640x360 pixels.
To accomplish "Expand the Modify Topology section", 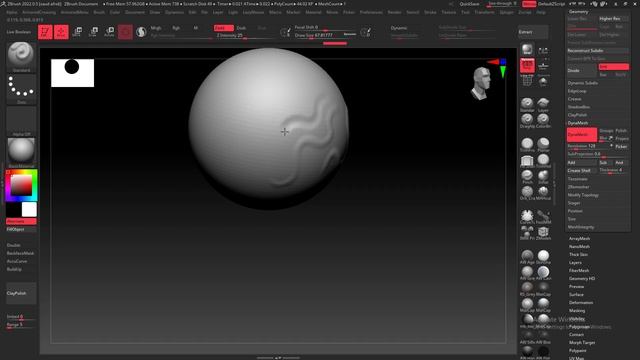I will (x=583, y=195).
